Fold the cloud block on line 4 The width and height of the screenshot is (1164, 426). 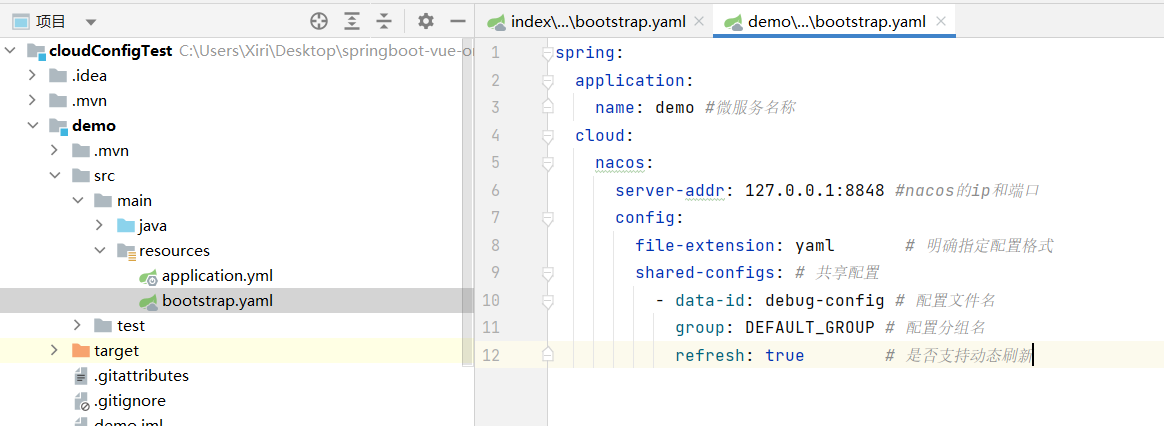[548, 136]
